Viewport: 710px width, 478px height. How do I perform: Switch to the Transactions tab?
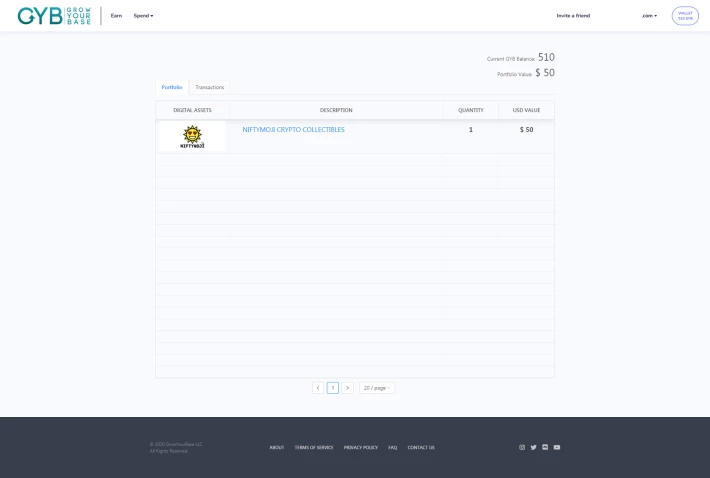(x=210, y=87)
